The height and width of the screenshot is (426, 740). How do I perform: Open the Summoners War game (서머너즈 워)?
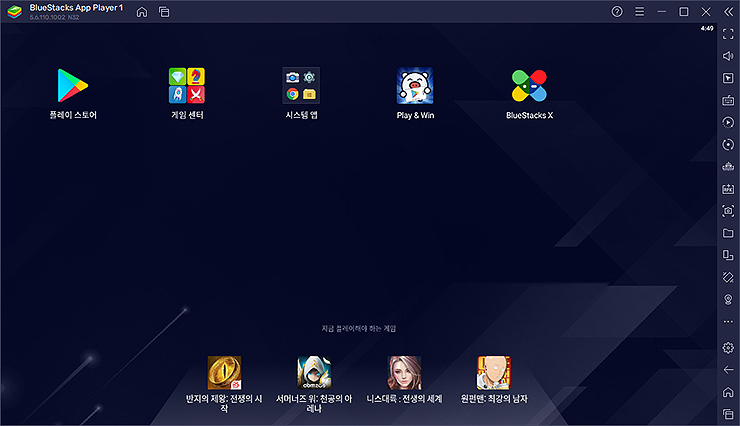(314, 373)
